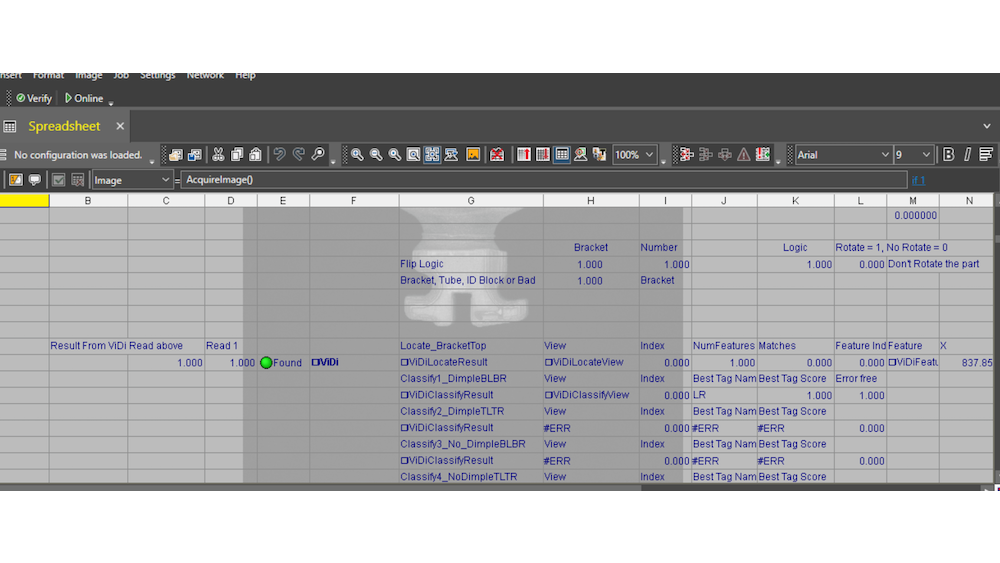The image size is (1000, 563).
Task: Select column H header
Action: click(x=591, y=201)
